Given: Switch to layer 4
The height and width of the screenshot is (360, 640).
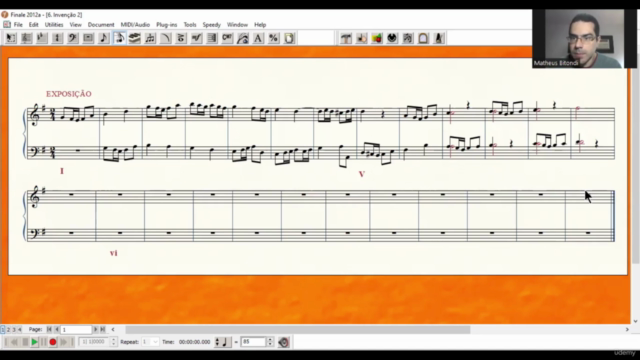Looking at the screenshot, I should [19, 329].
